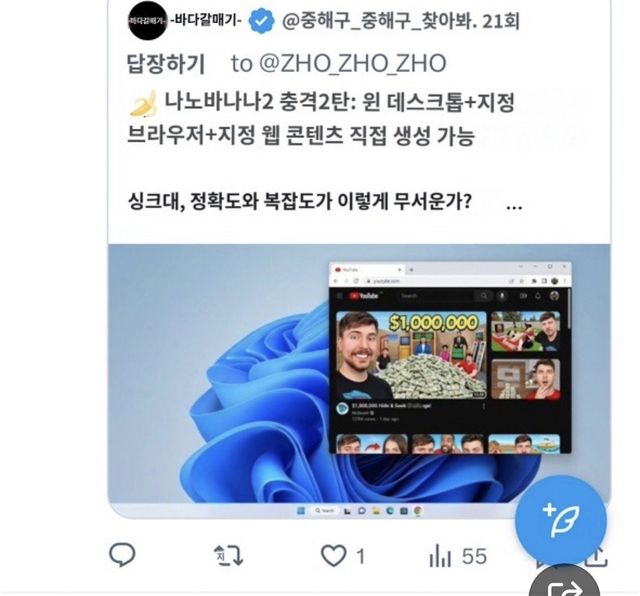
Task: Tap the reply speech bubble icon
Action: click(x=122, y=555)
